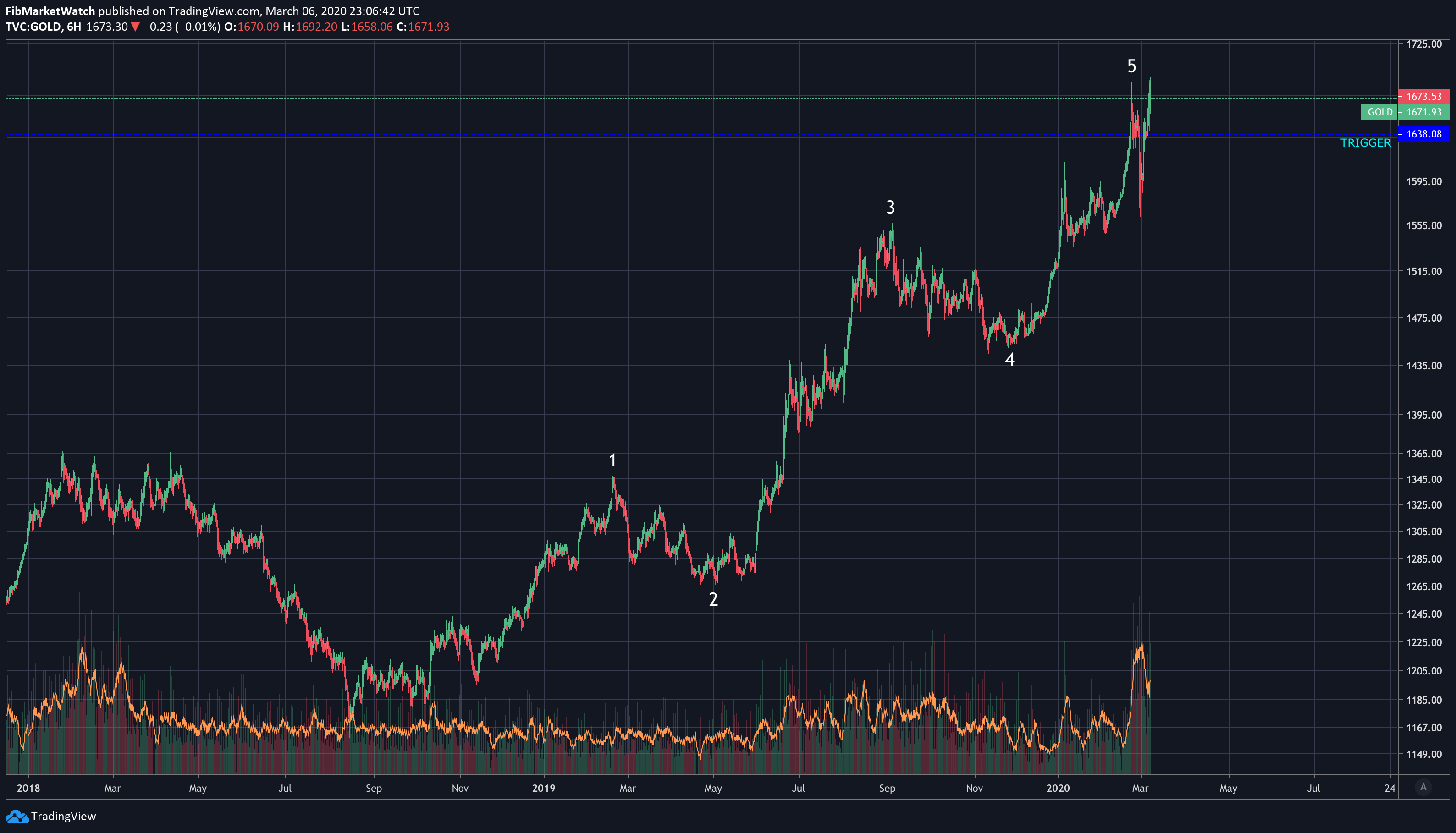The image size is (1456, 833).
Task: Click the 1365.00 price axis label
Action: [x=1424, y=454]
